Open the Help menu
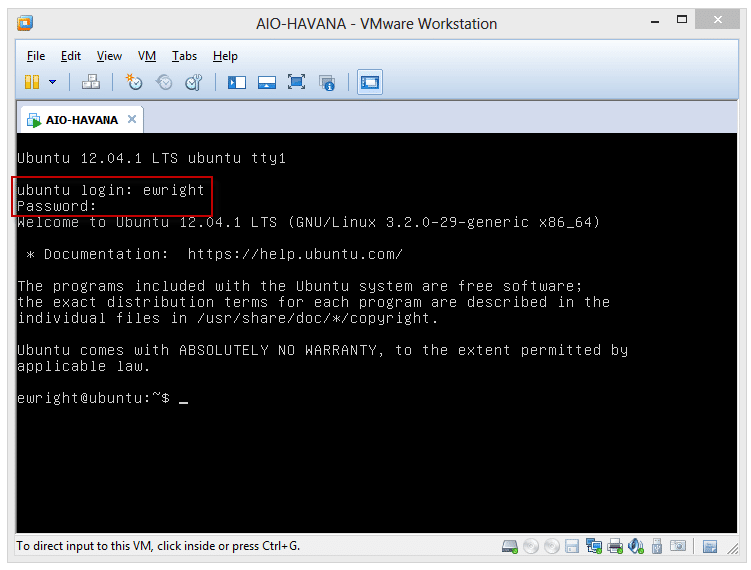Viewport: 751px width, 570px height. [x=225, y=56]
